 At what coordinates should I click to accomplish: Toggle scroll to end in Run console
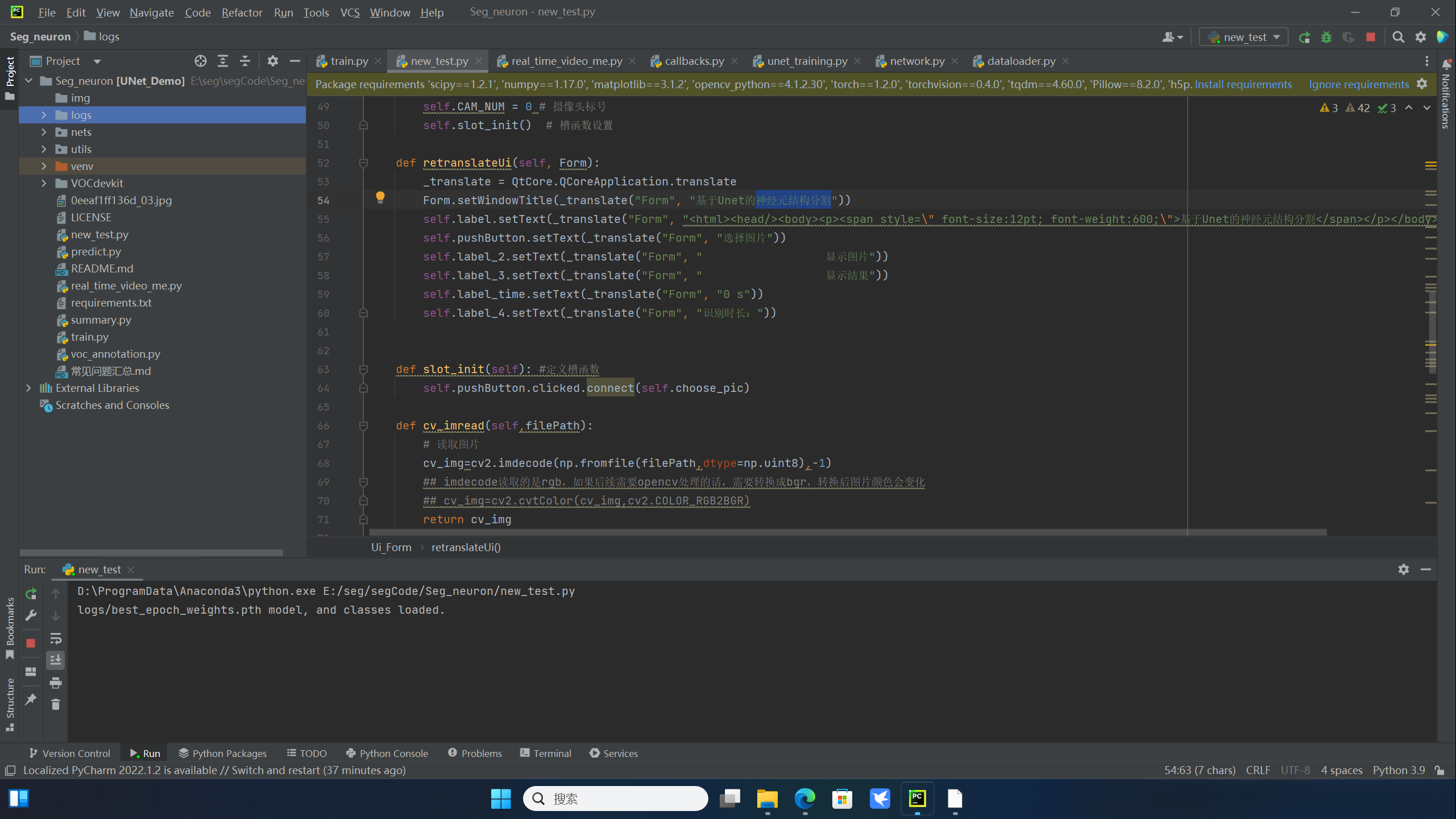tap(55, 660)
